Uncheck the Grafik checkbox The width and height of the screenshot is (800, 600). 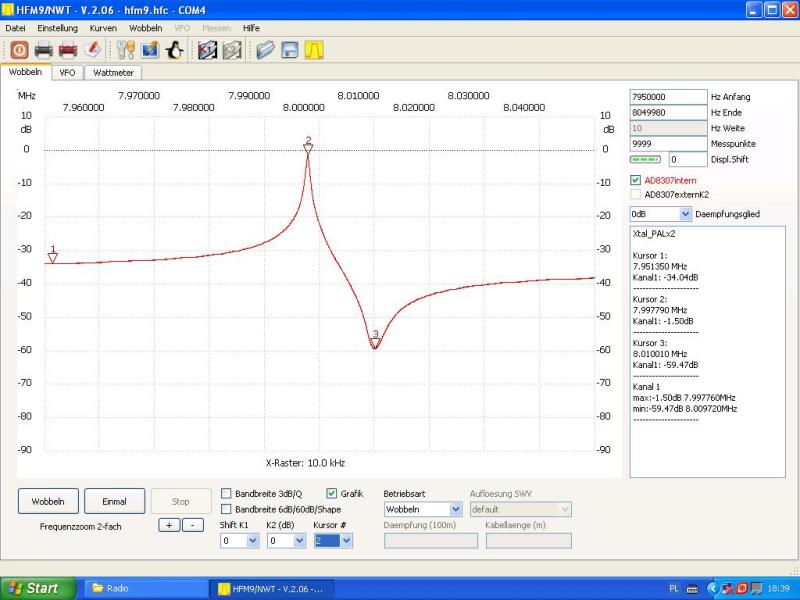click(x=332, y=493)
